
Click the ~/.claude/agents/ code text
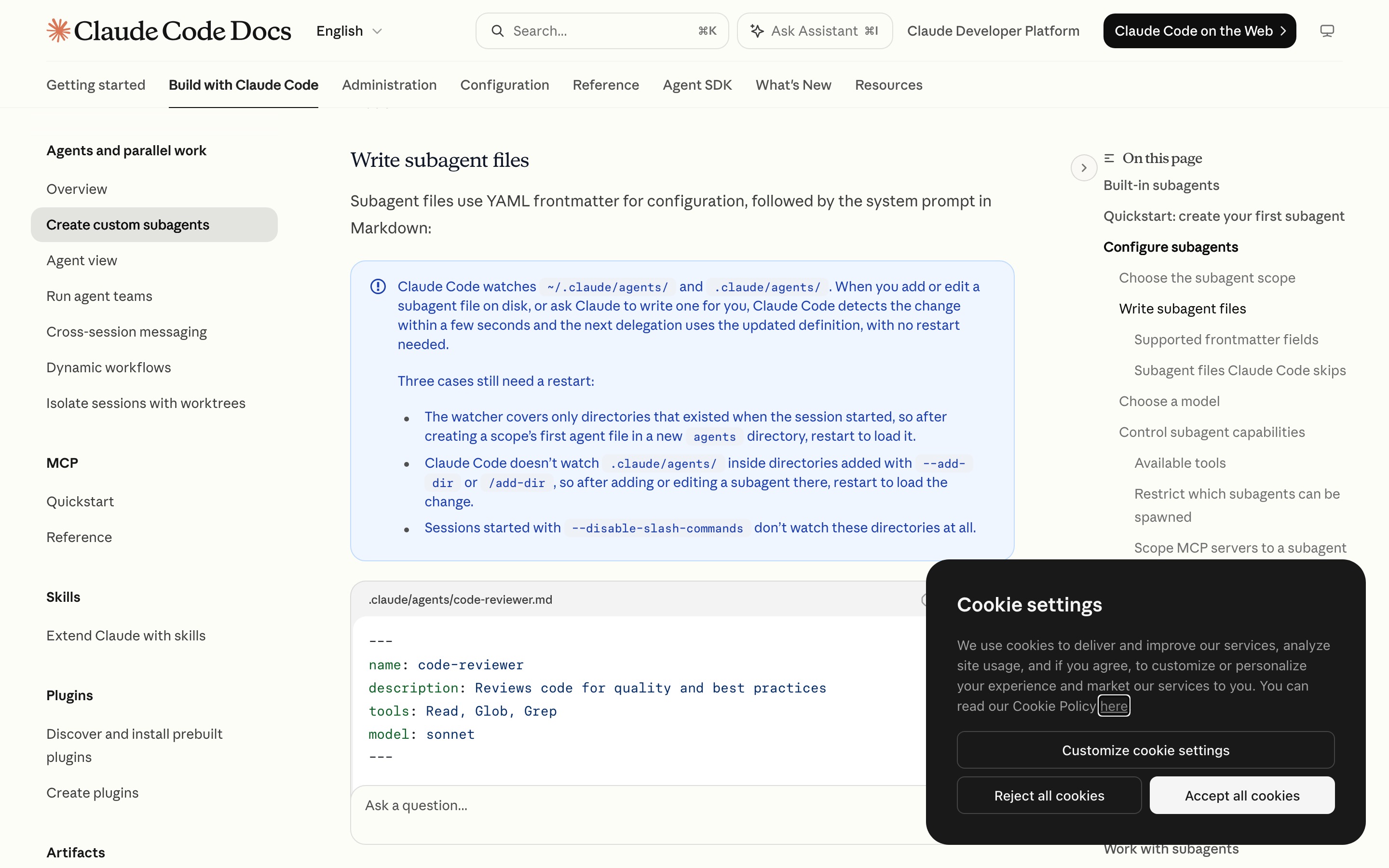[607, 287]
